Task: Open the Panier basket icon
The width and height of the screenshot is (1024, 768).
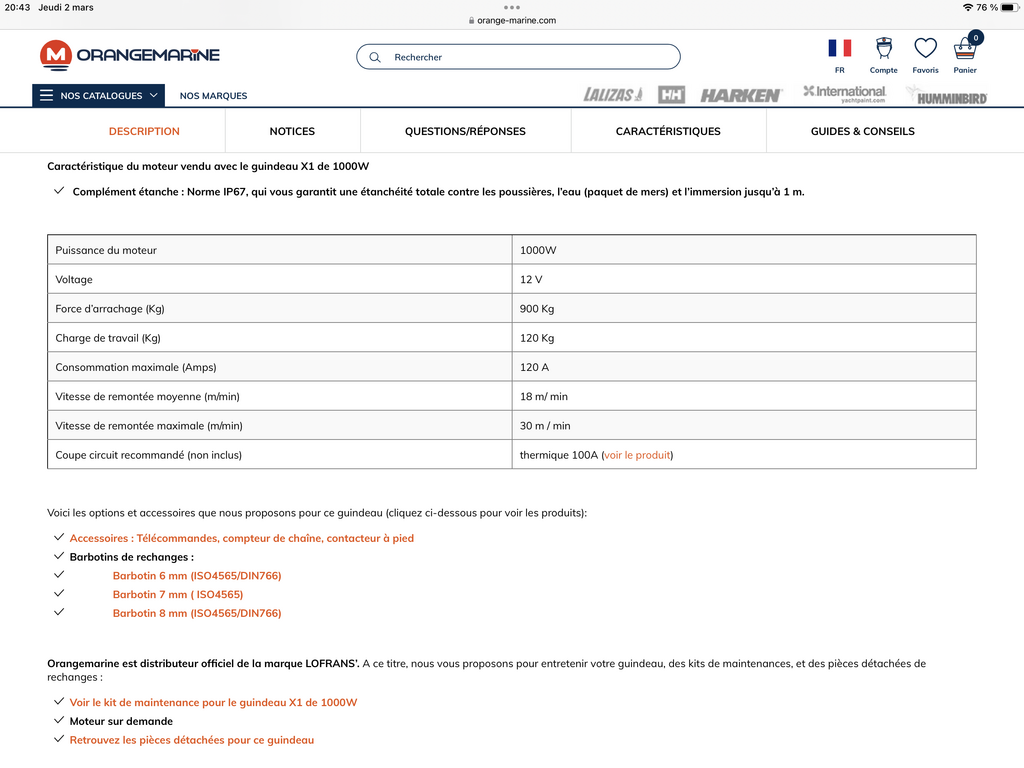Action: point(965,48)
